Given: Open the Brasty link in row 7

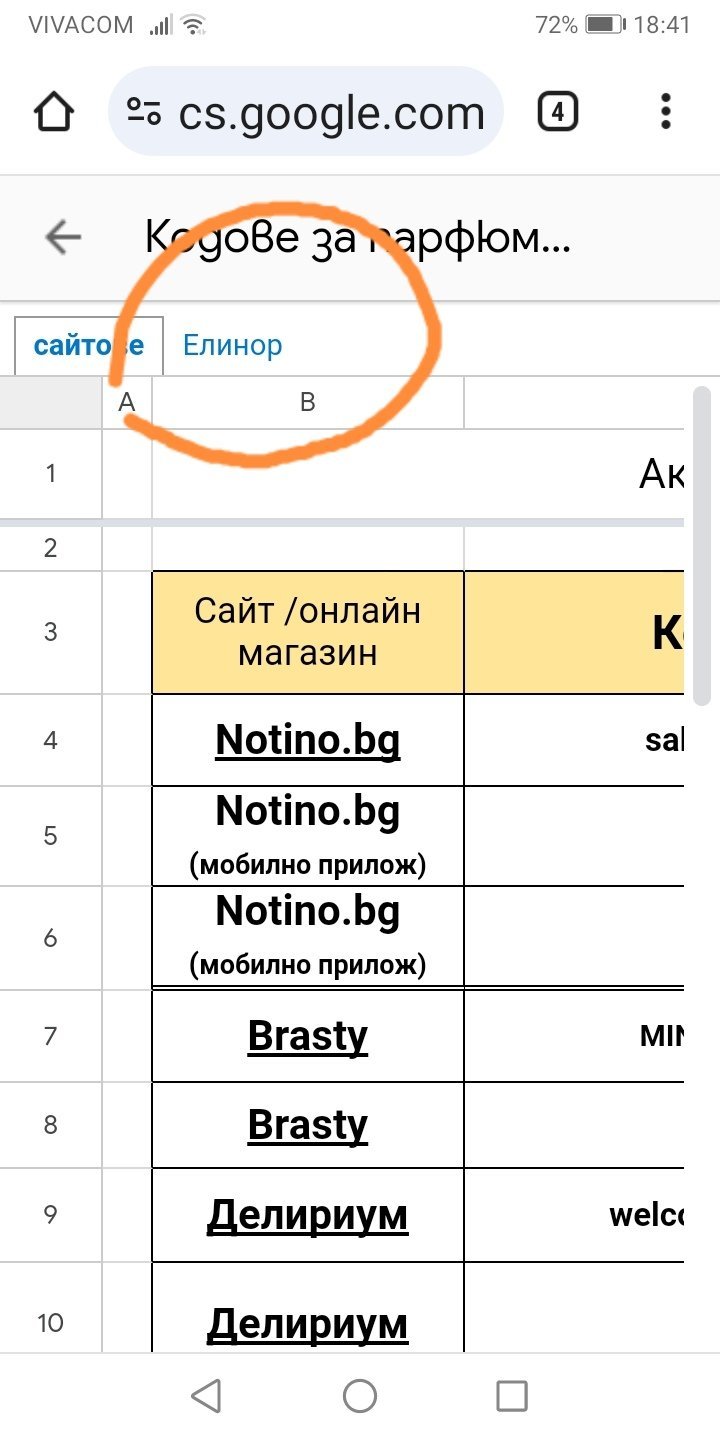Looking at the screenshot, I should (307, 1037).
